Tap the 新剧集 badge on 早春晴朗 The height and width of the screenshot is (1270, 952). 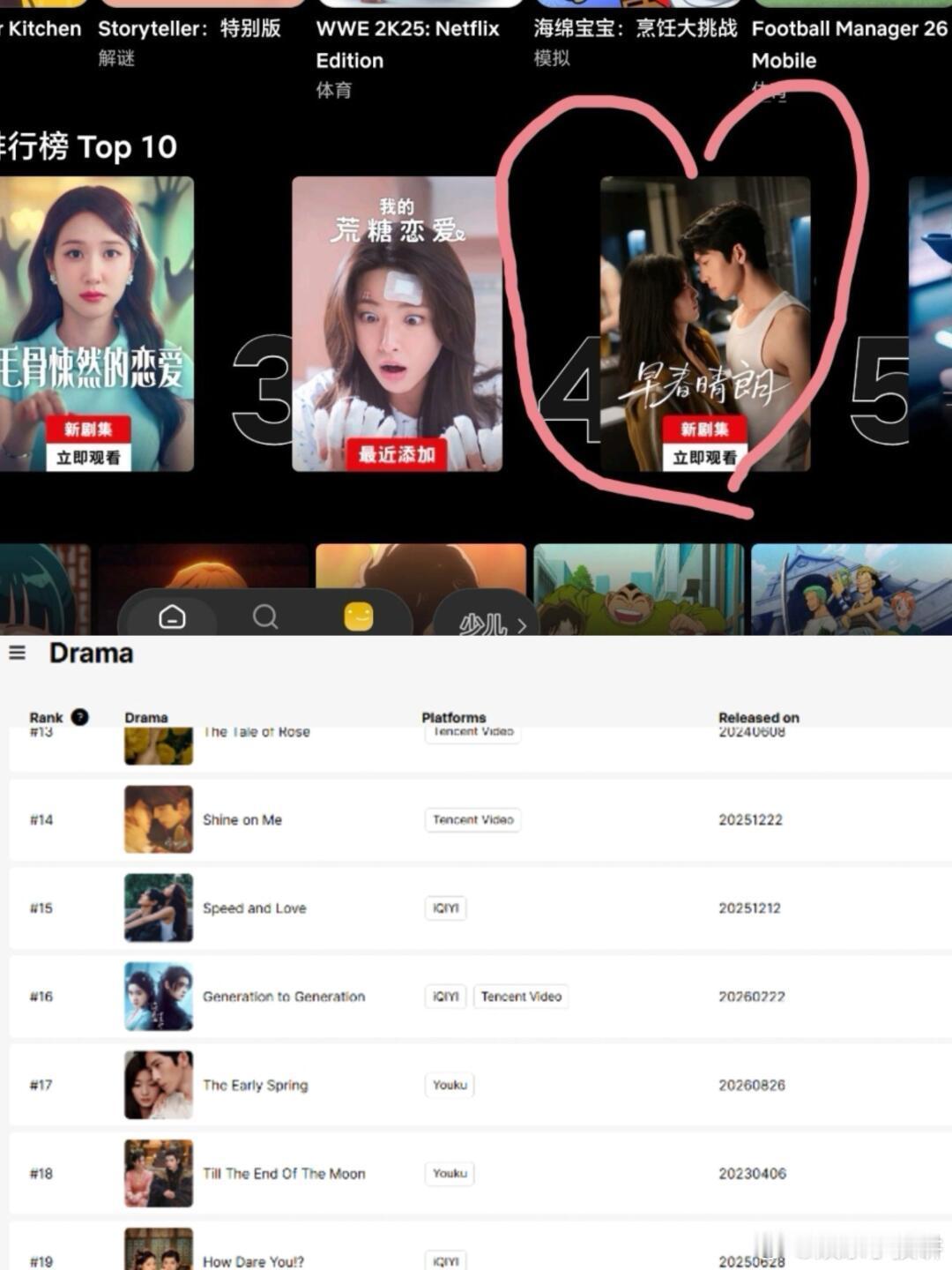point(704,429)
